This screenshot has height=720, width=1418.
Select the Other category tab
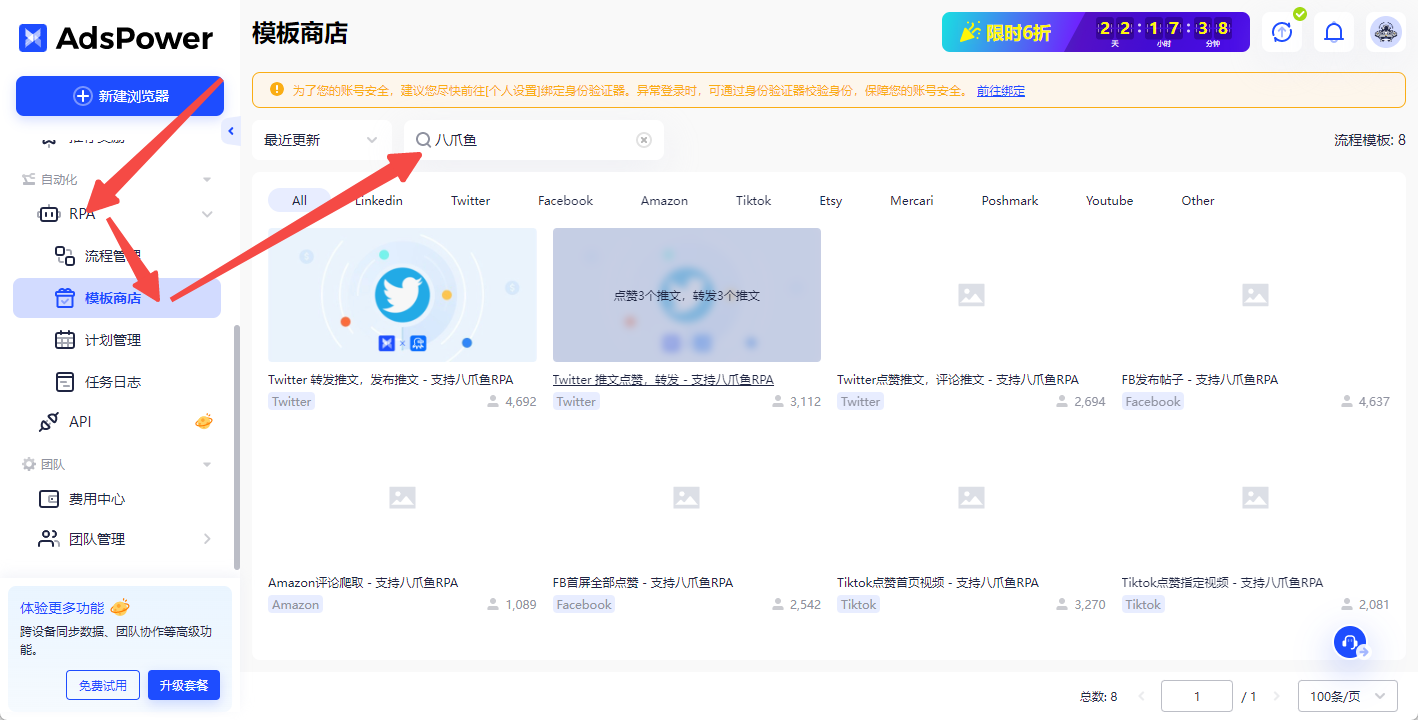coord(1197,200)
